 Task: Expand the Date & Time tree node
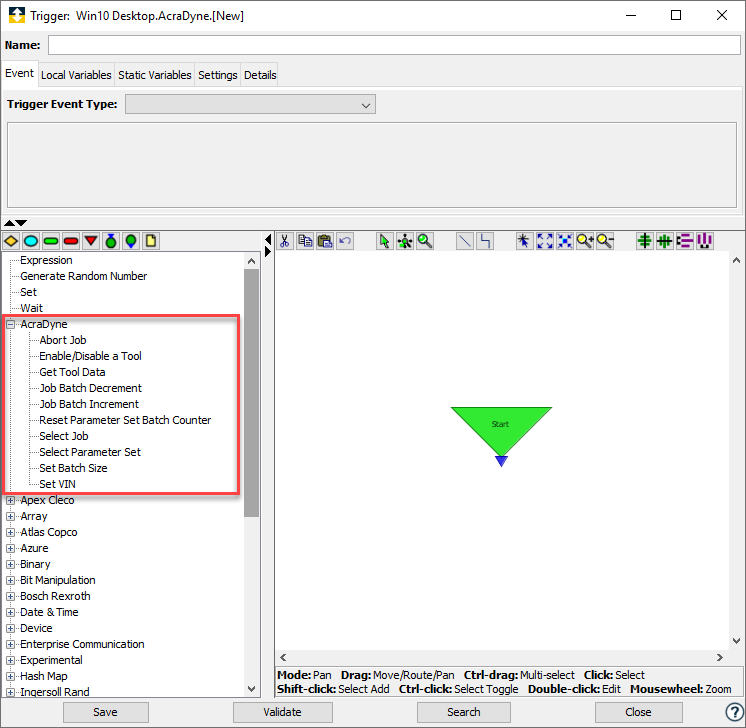click(10, 612)
